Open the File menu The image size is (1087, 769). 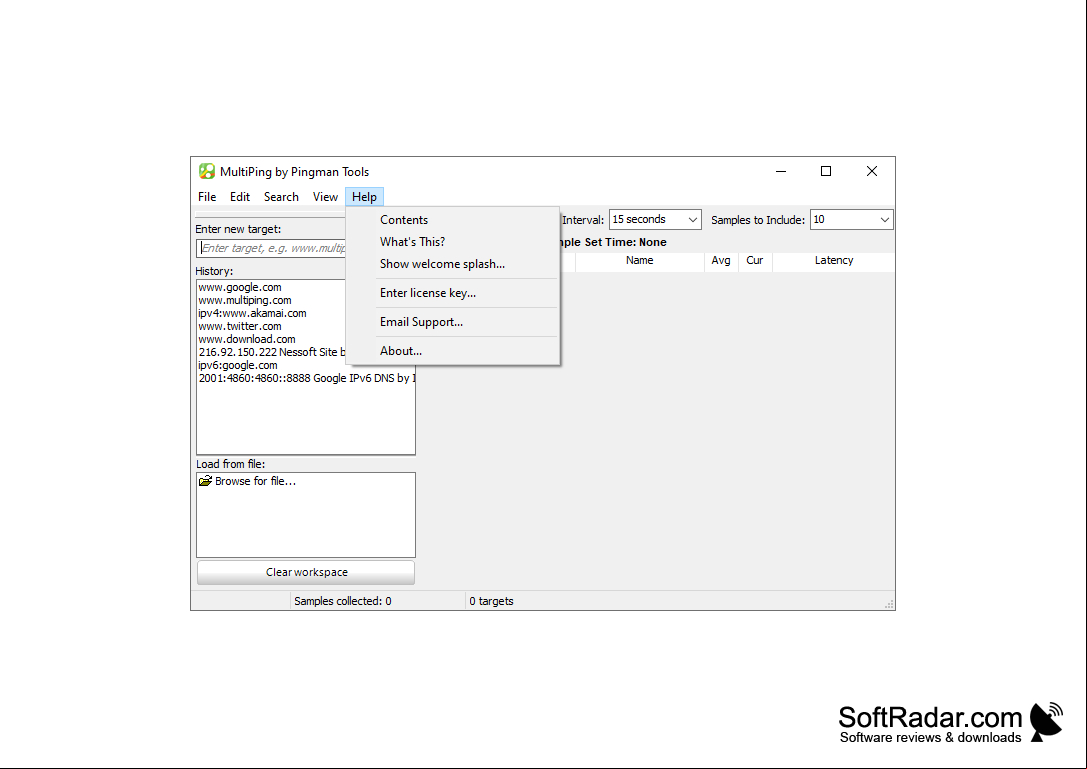click(207, 197)
